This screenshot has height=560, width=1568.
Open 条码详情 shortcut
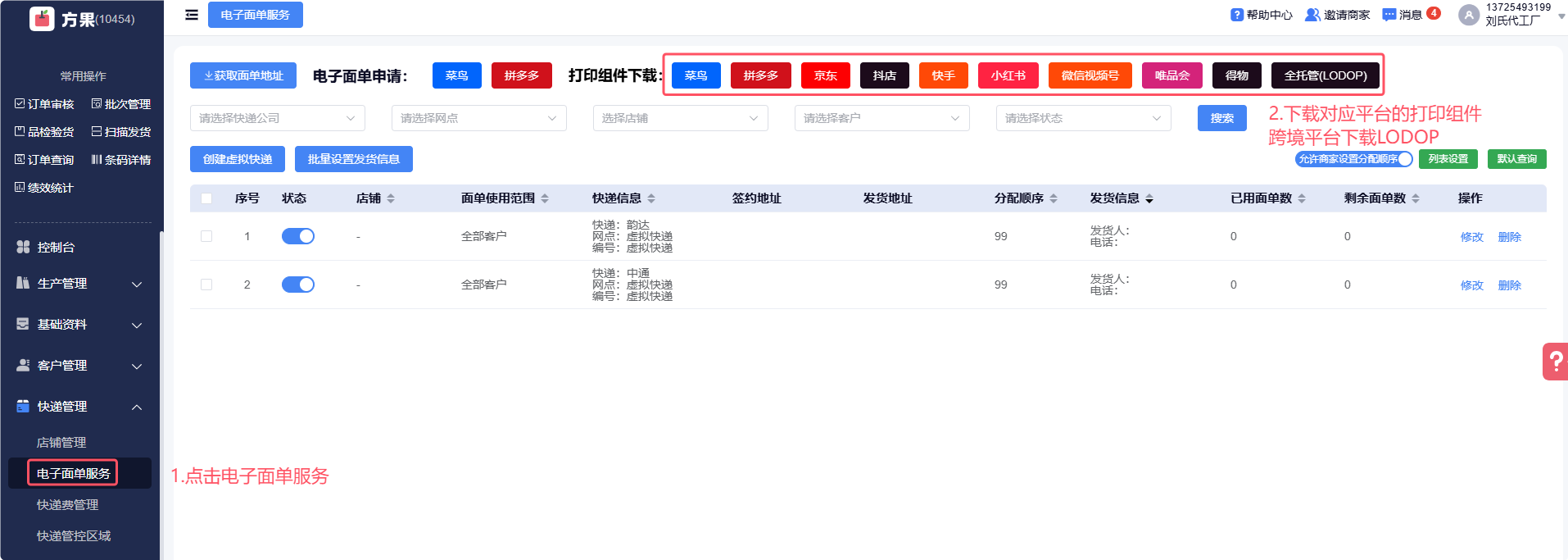tap(121, 160)
